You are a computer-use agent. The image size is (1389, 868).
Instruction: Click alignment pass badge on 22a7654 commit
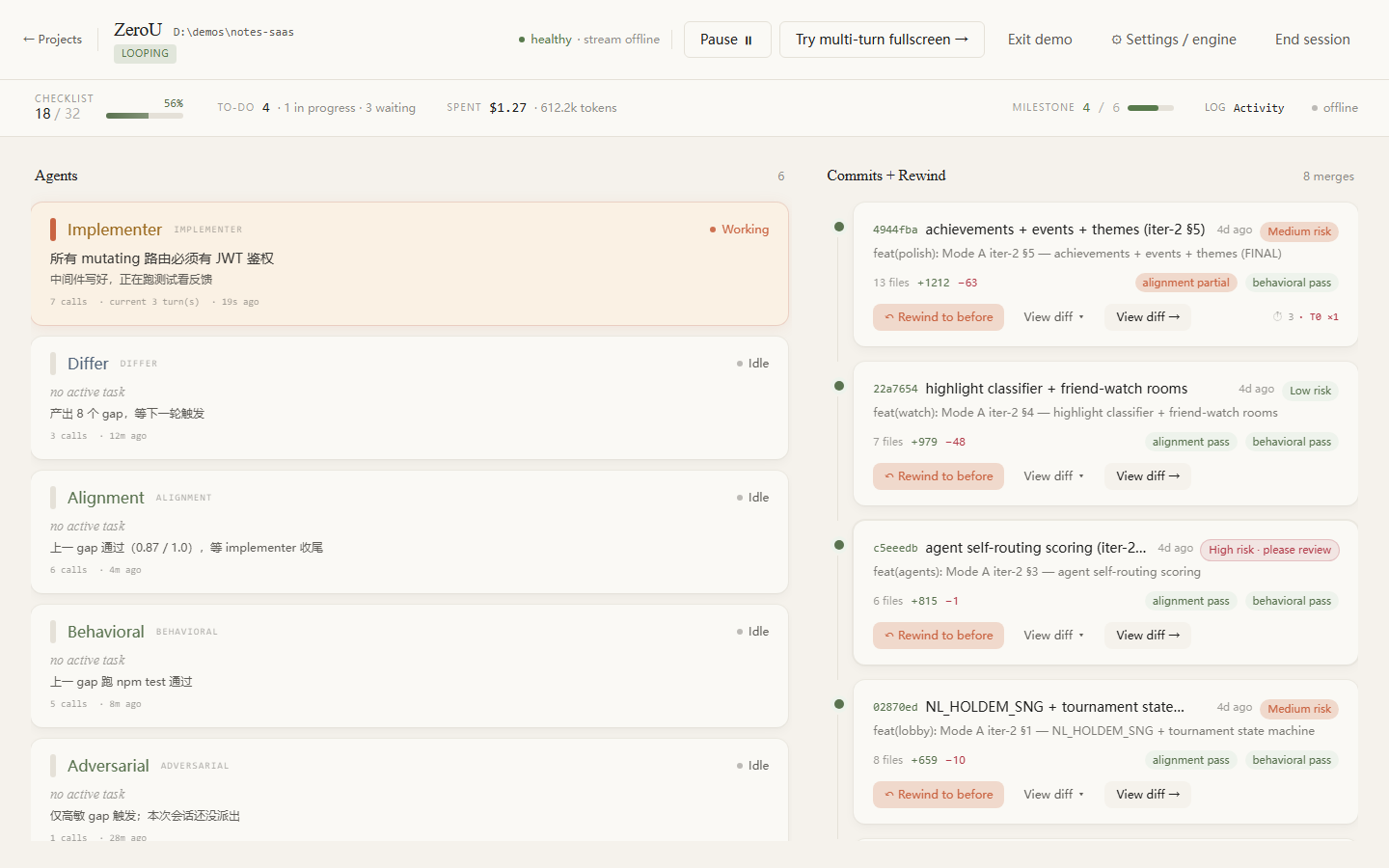1190,442
